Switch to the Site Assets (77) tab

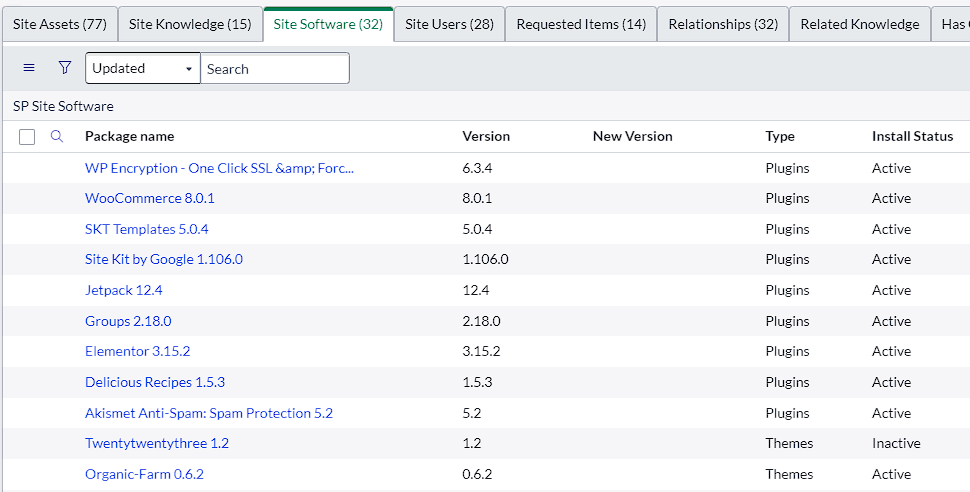pos(59,24)
